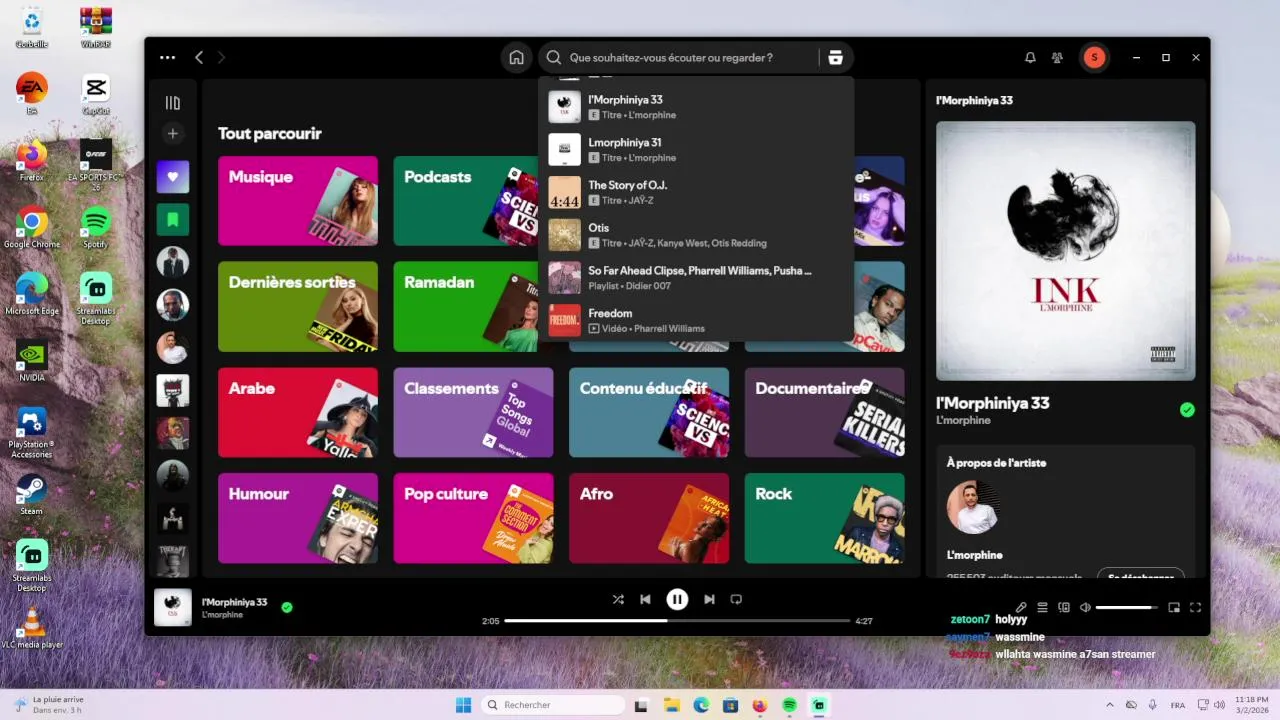Go to Spotify Home via house icon
Image resolution: width=1280 pixels, height=720 pixels.
(516, 58)
